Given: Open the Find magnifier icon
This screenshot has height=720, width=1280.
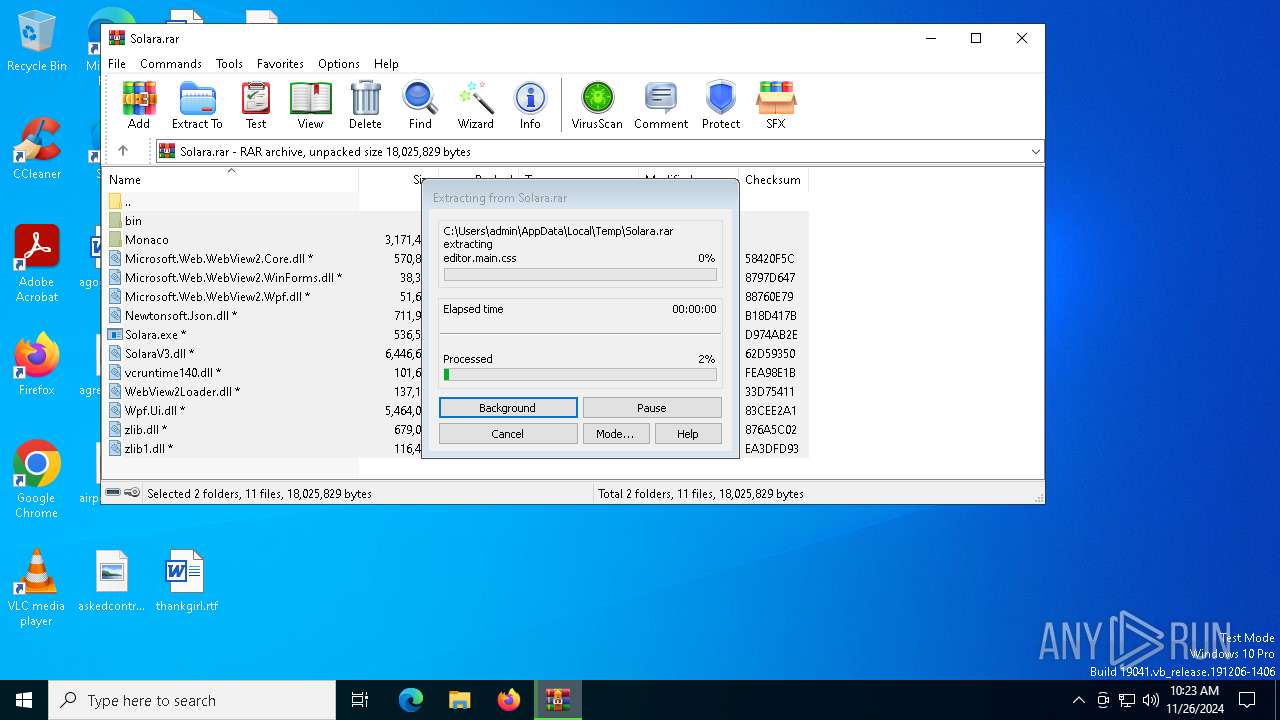Looking at the screenshot, I should pyautogui.click(x=420, y=105).
